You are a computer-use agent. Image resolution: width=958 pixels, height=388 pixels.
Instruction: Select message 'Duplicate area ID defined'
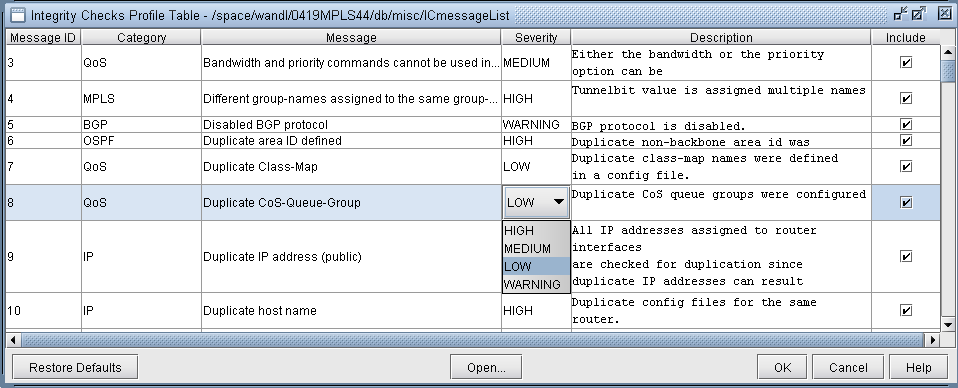(351, 141)
